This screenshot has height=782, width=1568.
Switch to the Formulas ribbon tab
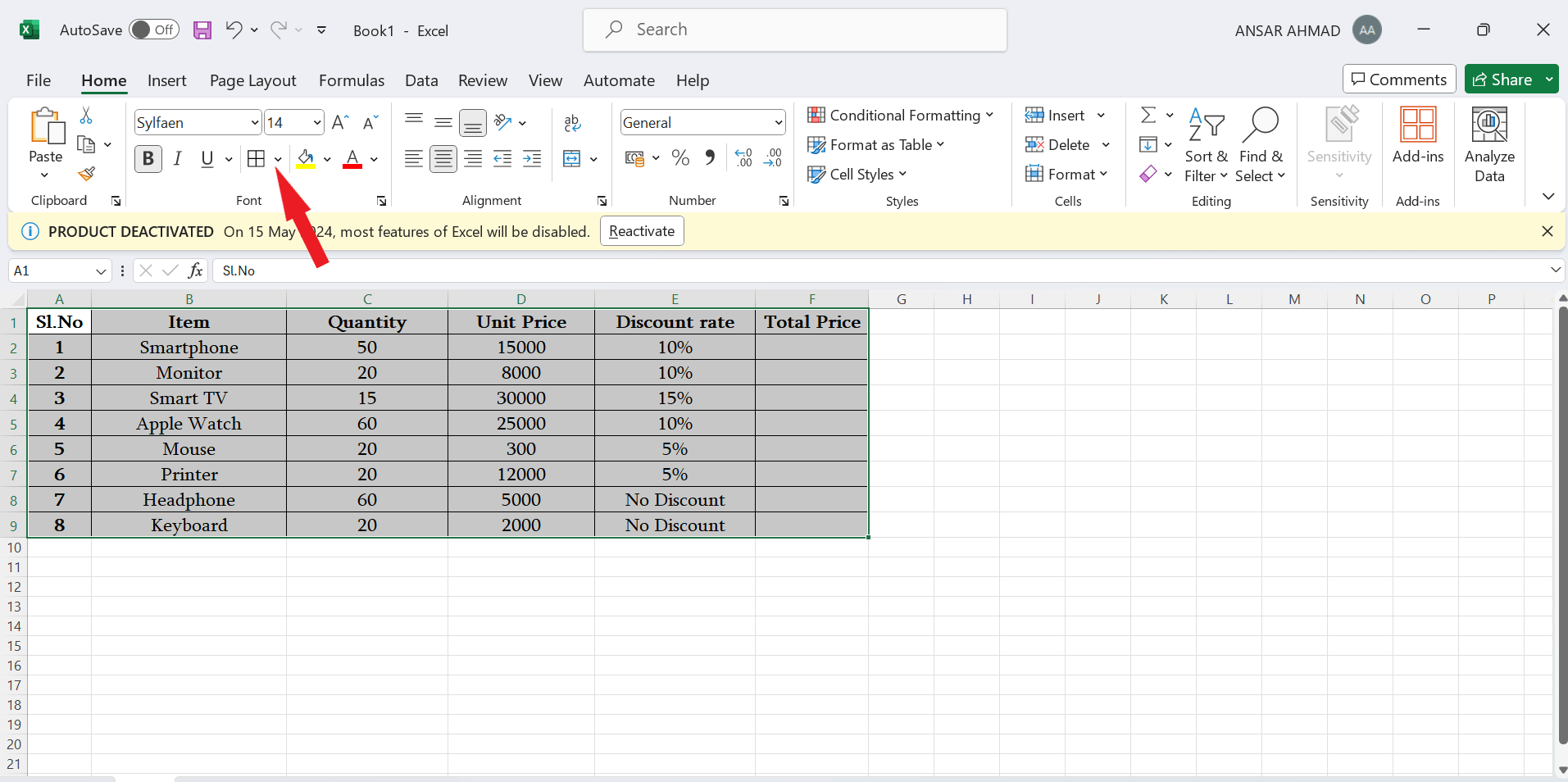pos(351,80)
